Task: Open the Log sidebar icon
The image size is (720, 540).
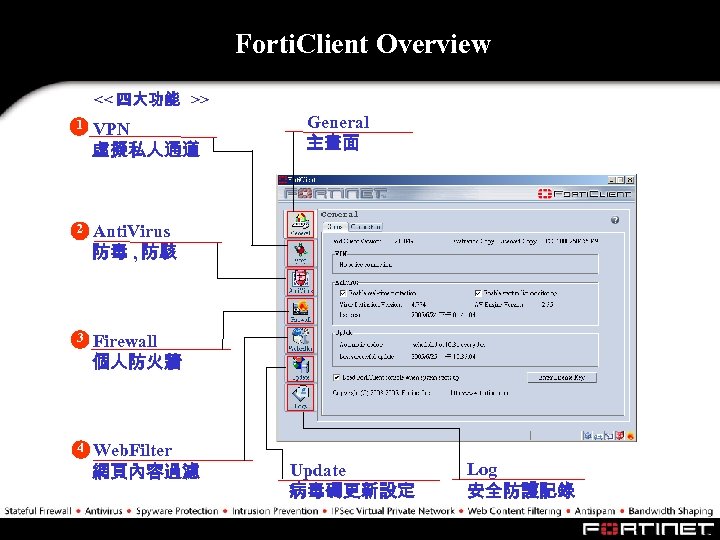Action: coord(300,397)
